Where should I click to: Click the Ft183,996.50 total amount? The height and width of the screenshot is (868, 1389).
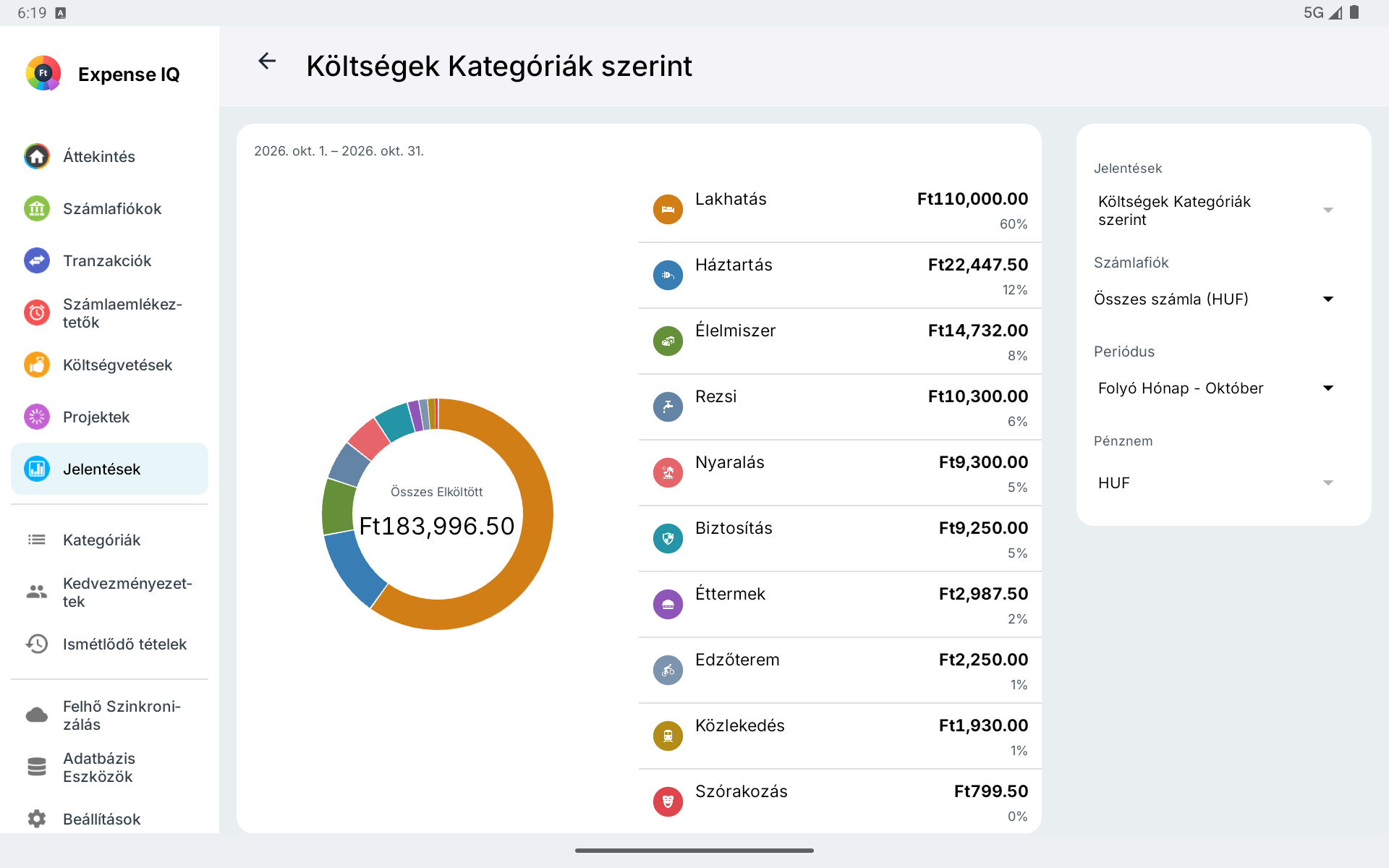(437, 526)
